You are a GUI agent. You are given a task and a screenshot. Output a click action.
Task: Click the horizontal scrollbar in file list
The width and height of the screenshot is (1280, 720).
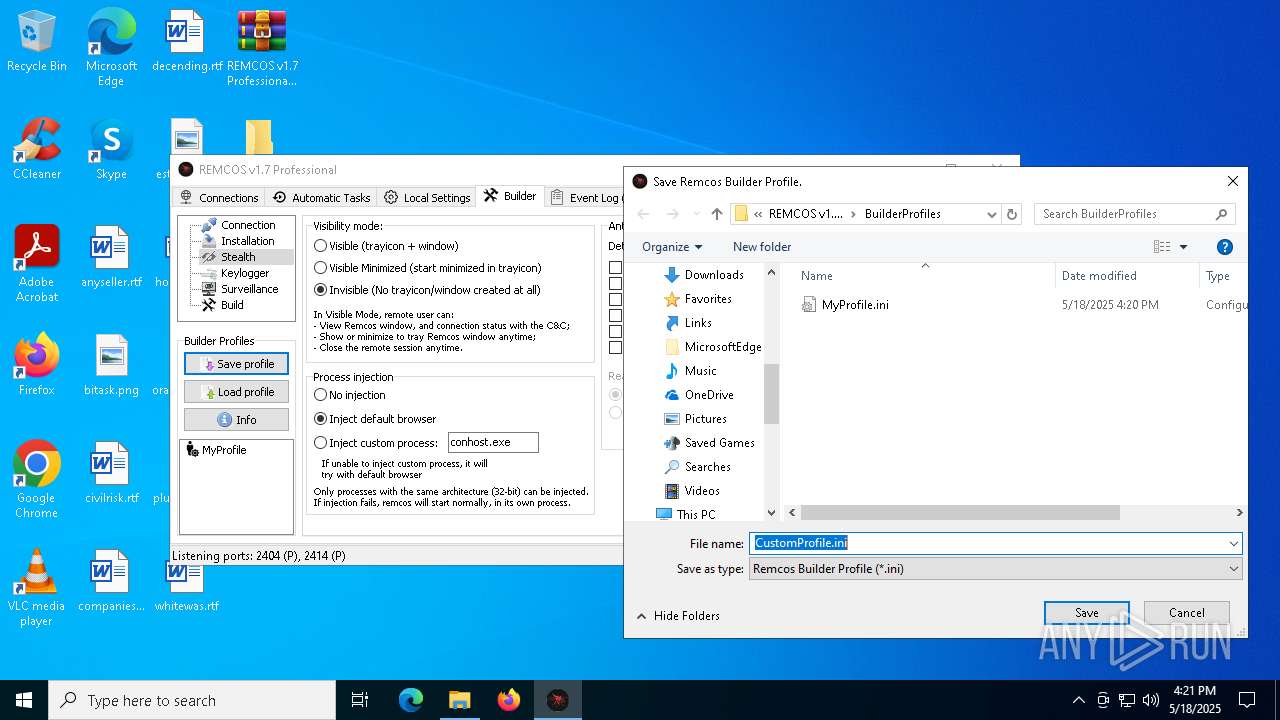pos(960,513)
